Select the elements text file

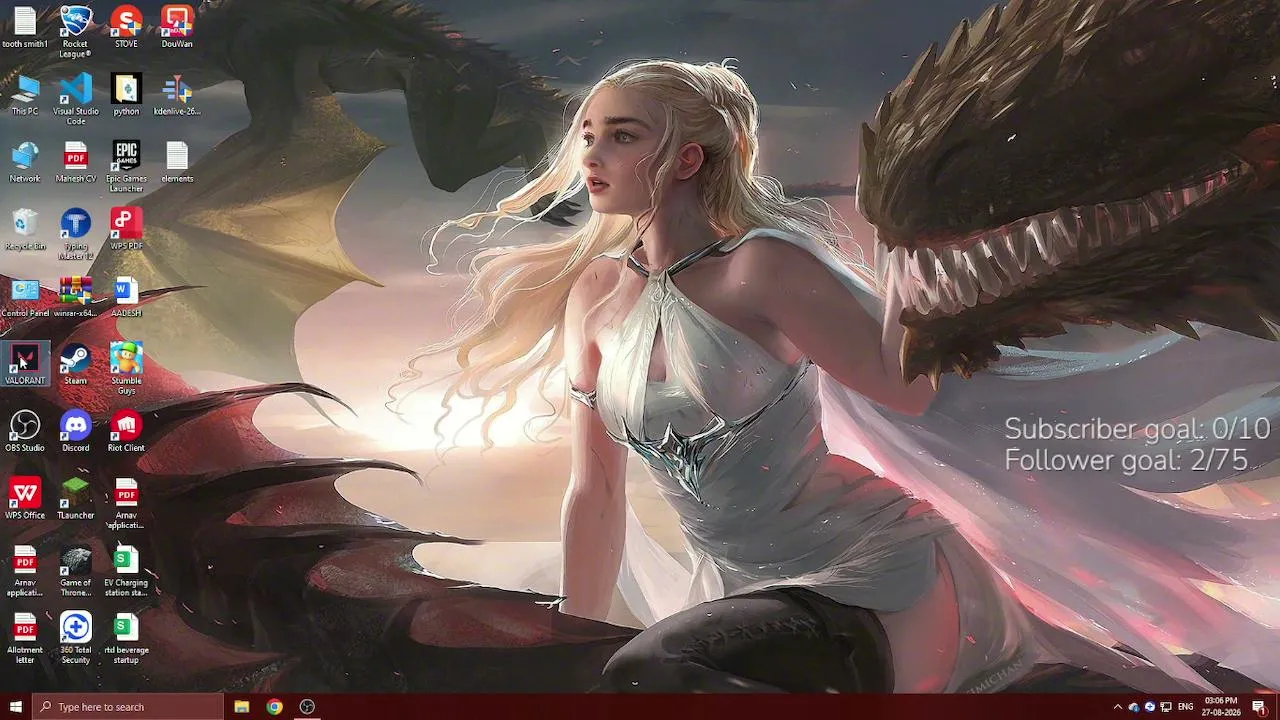coord(177,162)
